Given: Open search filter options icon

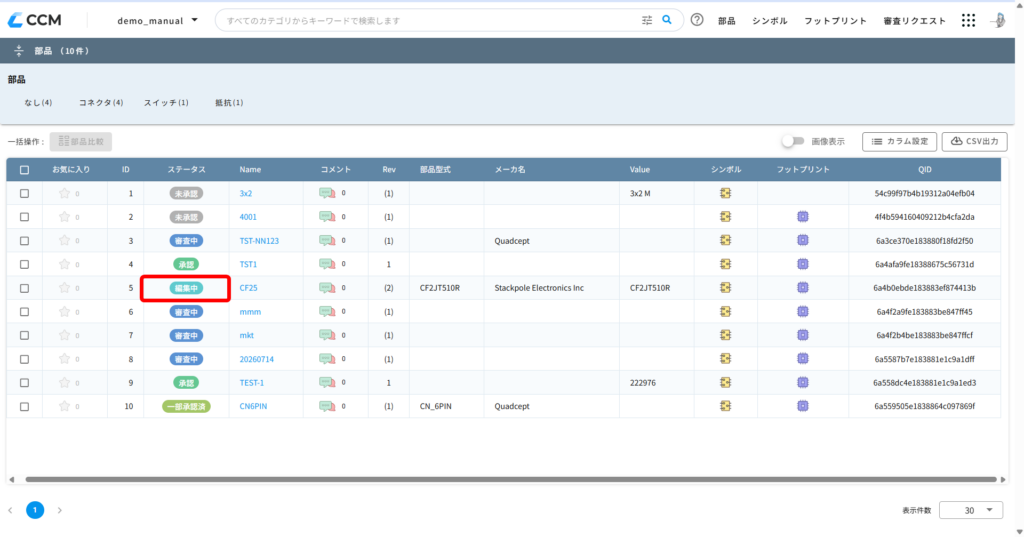Looking at the screenshot, I should coord(647,20).
